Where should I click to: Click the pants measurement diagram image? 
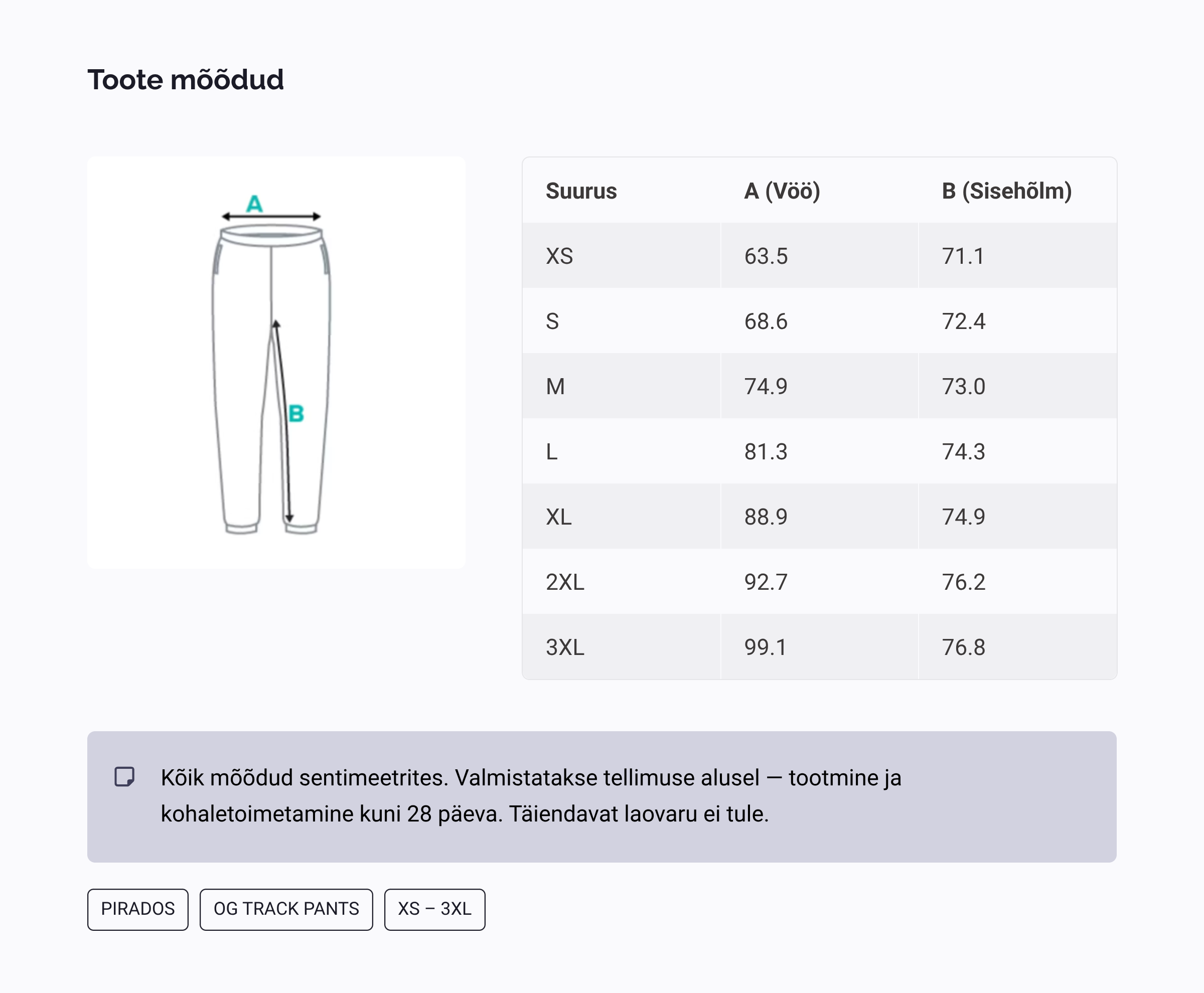(x=276, y=363)
